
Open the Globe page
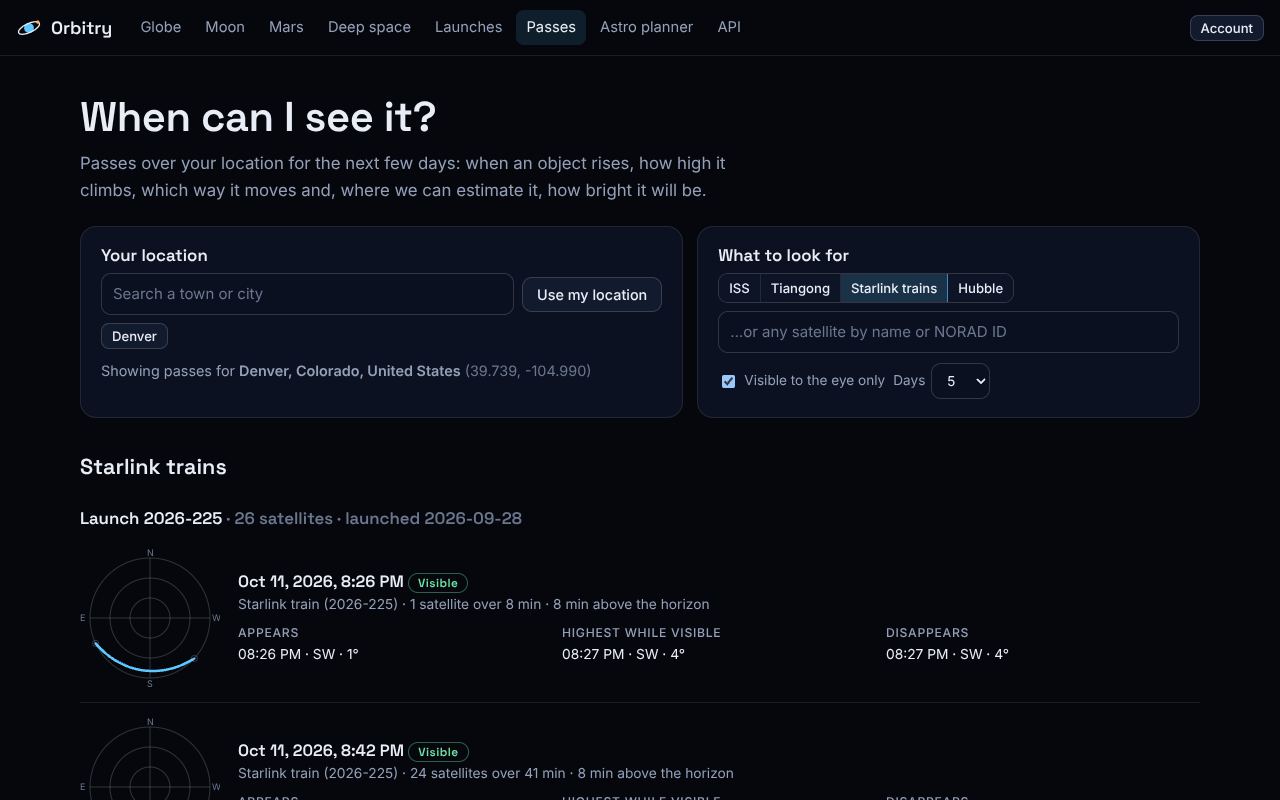click(x=161, y=27)
